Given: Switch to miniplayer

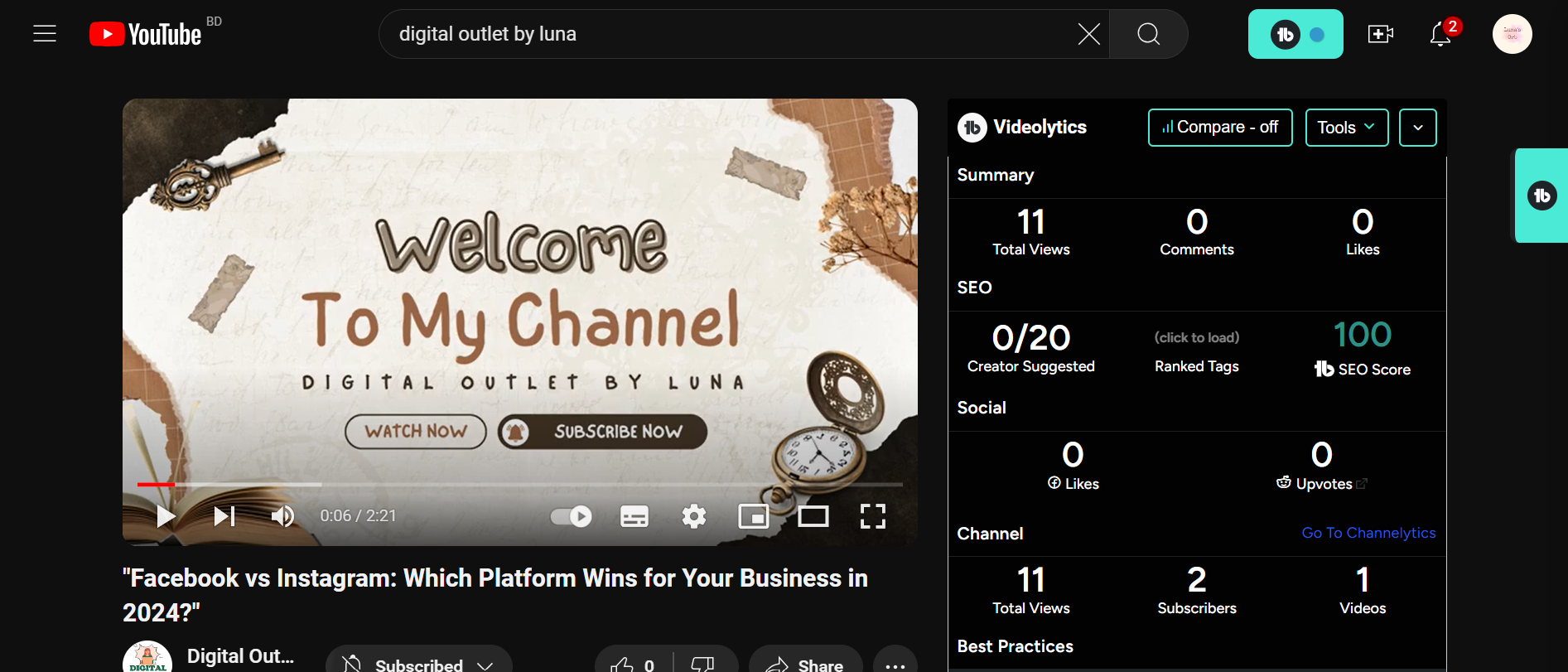Looking at the screenshot, I should [754, 516].
